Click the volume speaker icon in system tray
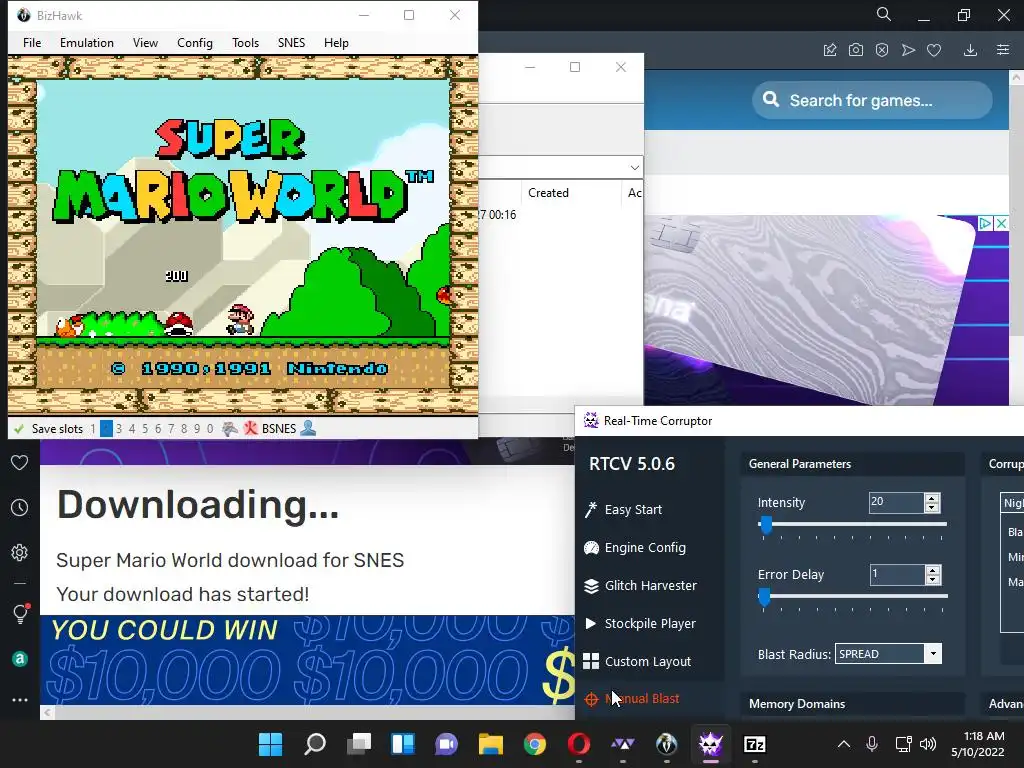Image resolution: width=1024 pixels, height=768 pixels. [927, 744]
